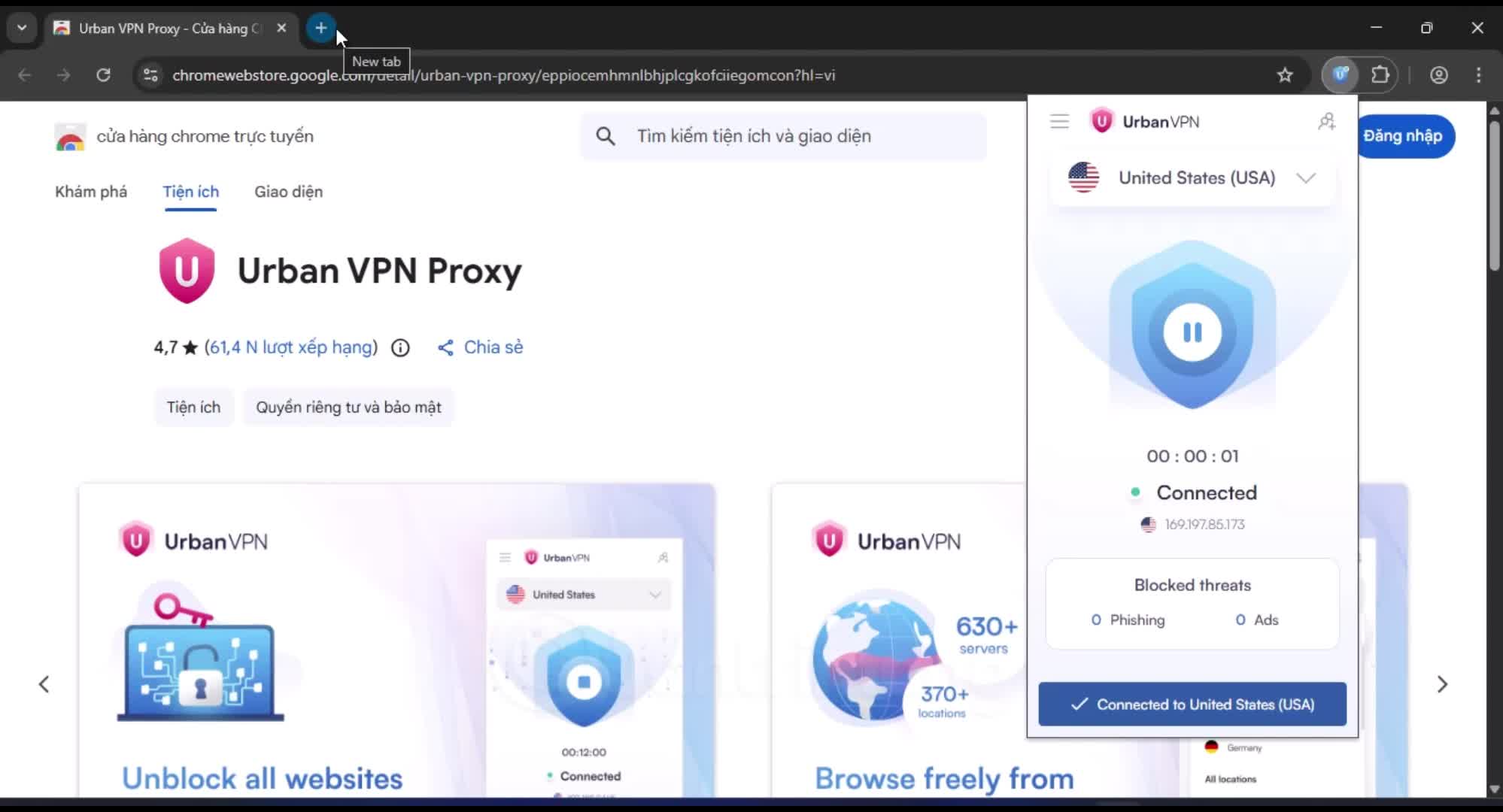Image resolution: width=1503 pixels, height=812 pixels.
Task: Click the Connected status text
Action: [1207, 492]
